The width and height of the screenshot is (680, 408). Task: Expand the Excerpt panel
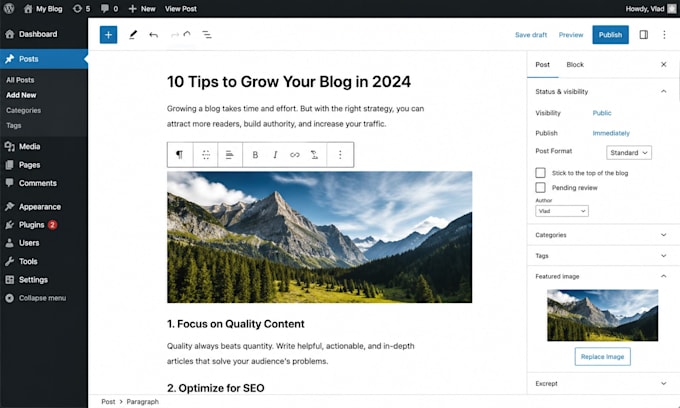pos(601,383)
